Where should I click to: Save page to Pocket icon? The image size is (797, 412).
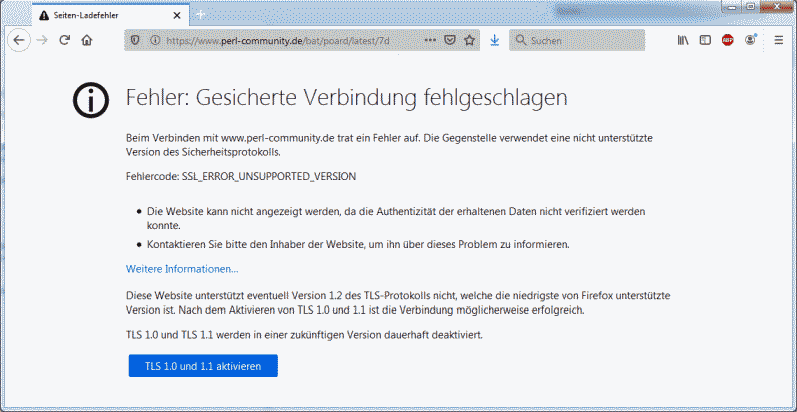coord(450,41)
